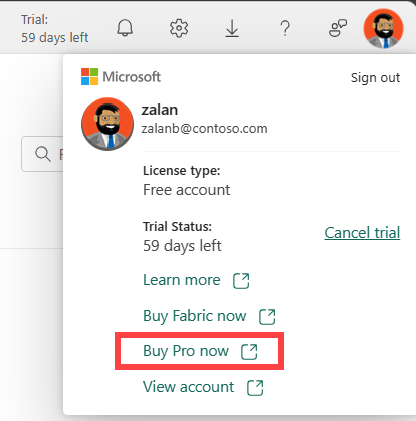Click external-link icon beside Buy Pro now
The width and height of the screenshot is (416, 421).
pyautogui.click(x=249, y=352)
